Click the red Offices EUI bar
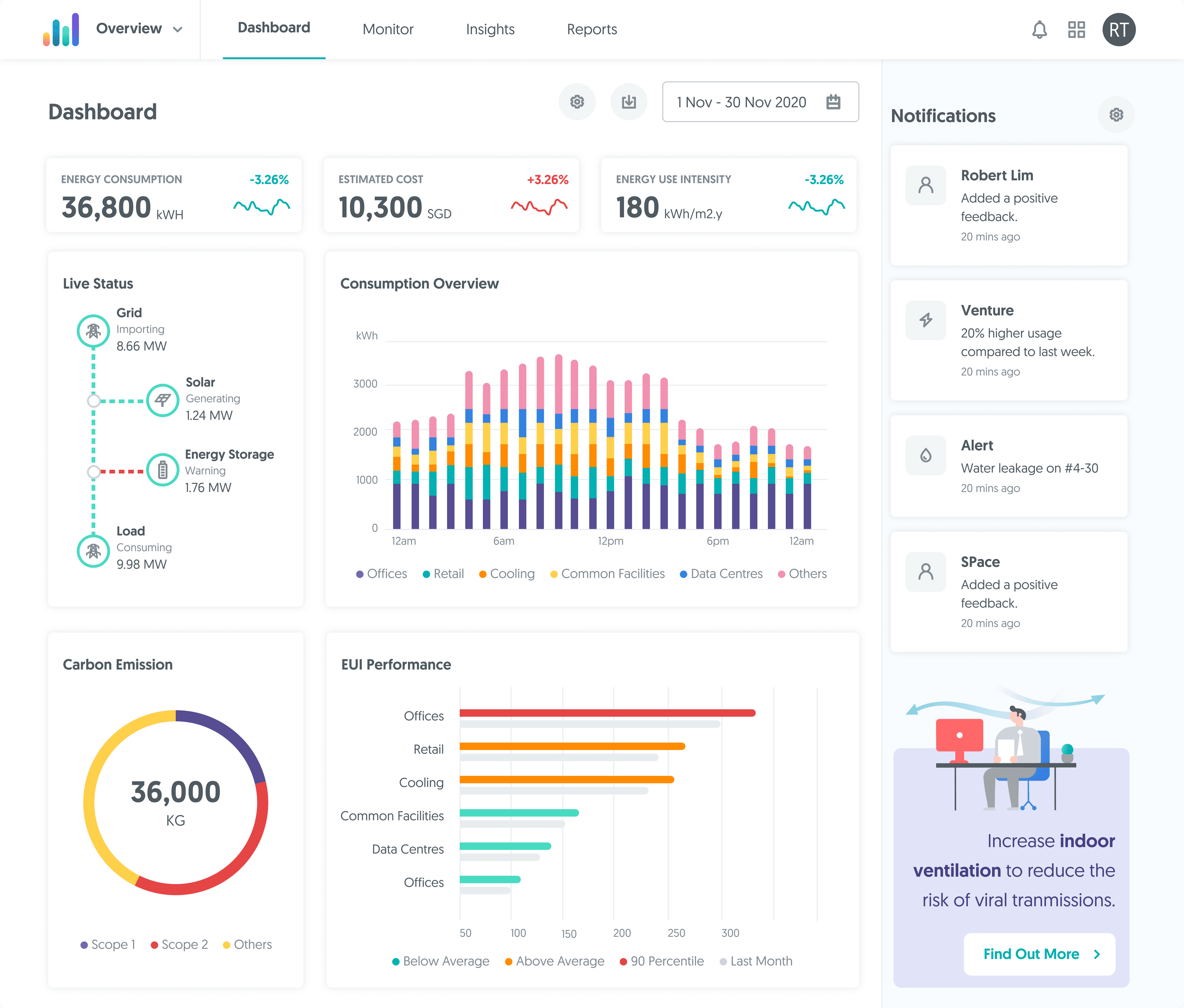 pyautogui.click(x=607, y=713)
